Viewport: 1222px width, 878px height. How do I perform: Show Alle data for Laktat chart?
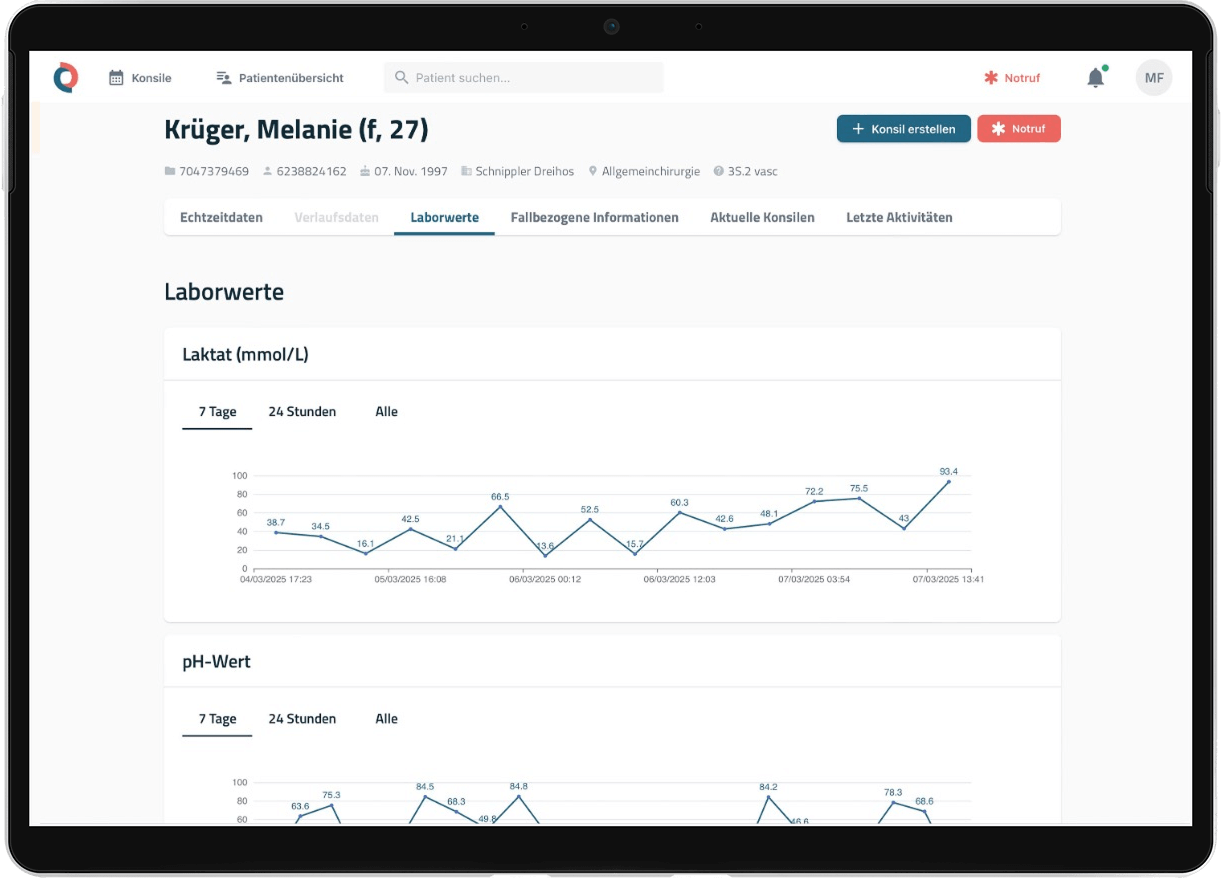pos(386,412)
